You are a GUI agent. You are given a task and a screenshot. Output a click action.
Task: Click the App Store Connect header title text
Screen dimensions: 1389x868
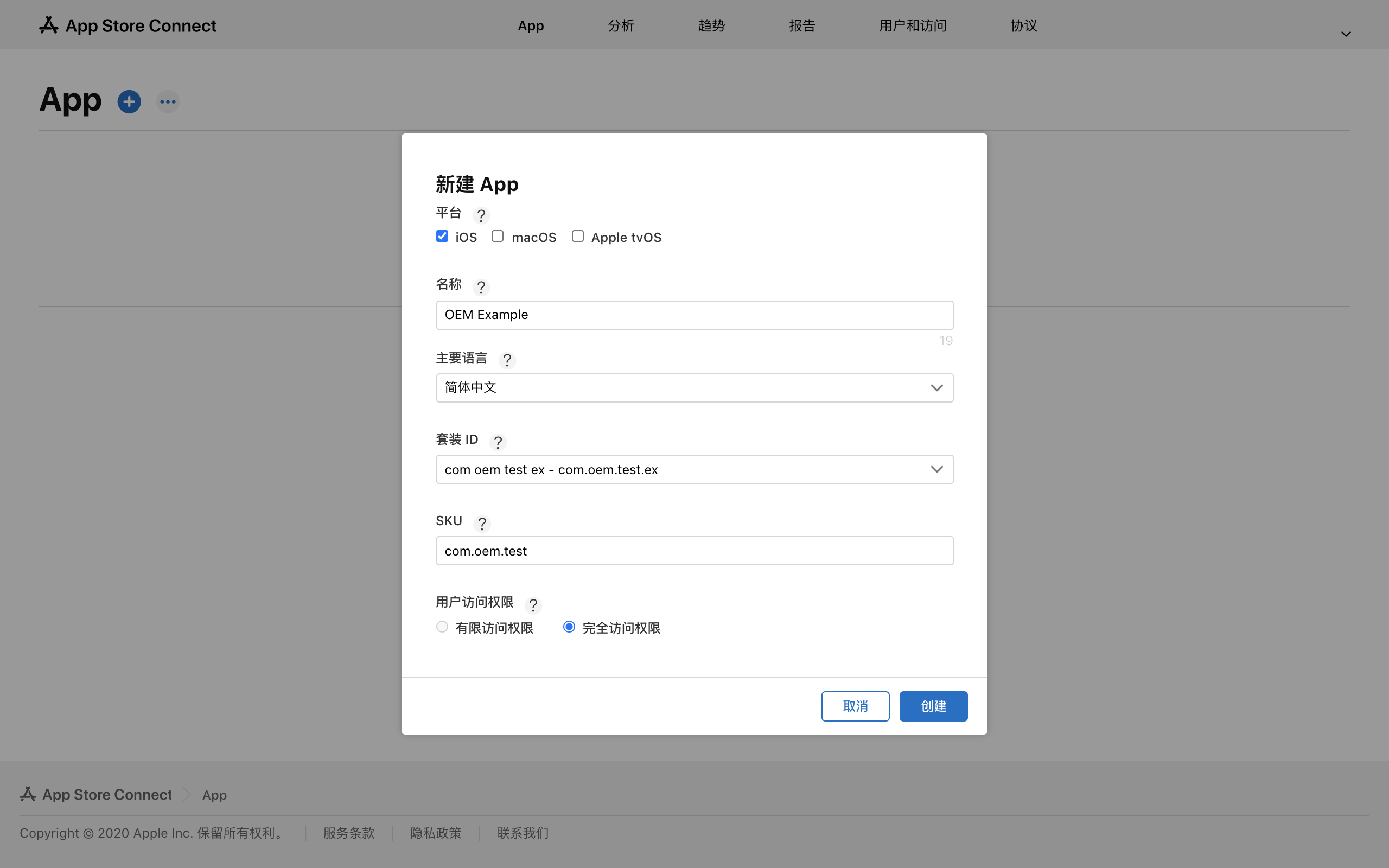tap(141, 26)
